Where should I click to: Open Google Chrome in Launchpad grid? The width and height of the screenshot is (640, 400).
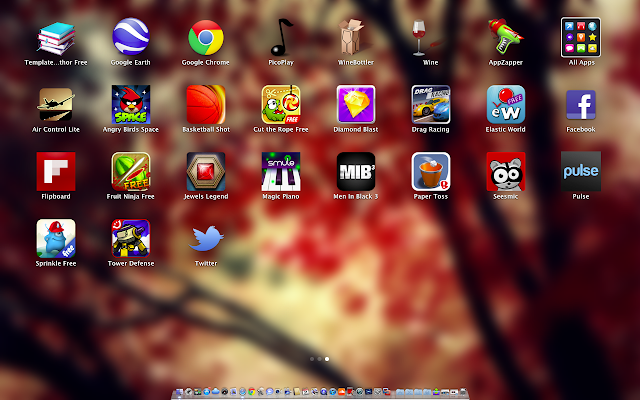[x=206, y=38]
